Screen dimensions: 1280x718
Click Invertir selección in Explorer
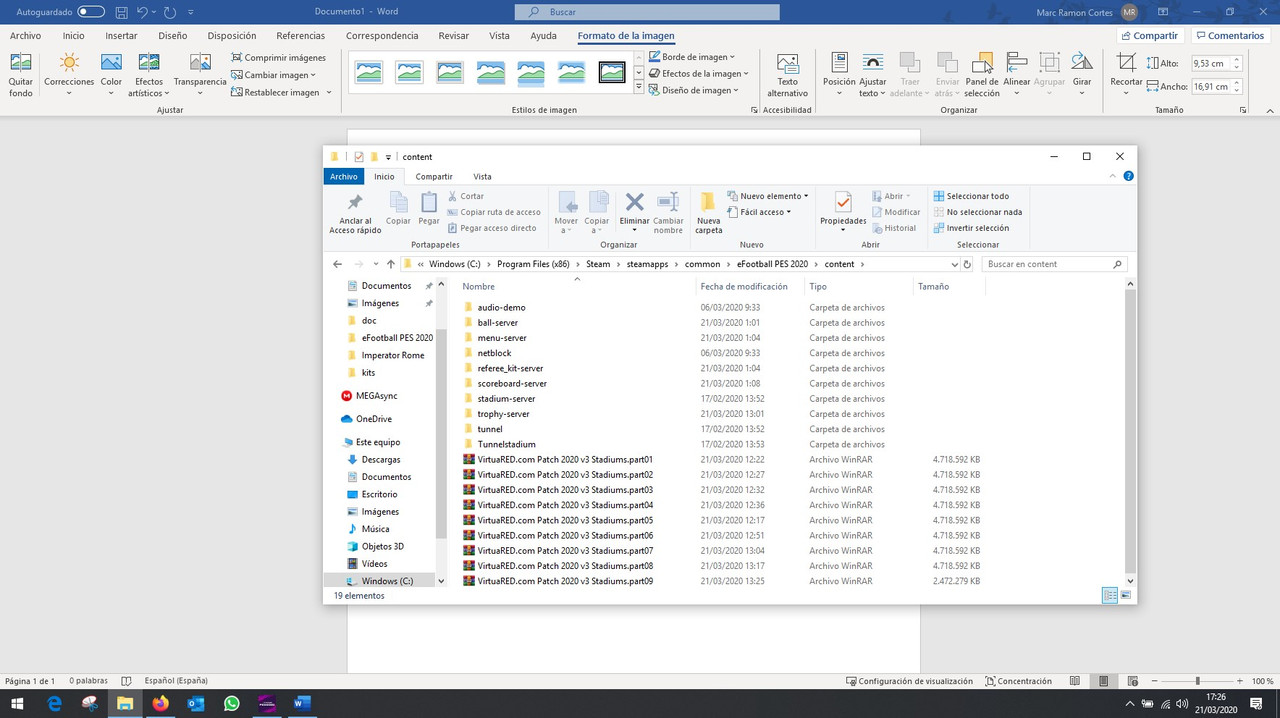coord(971,228)
